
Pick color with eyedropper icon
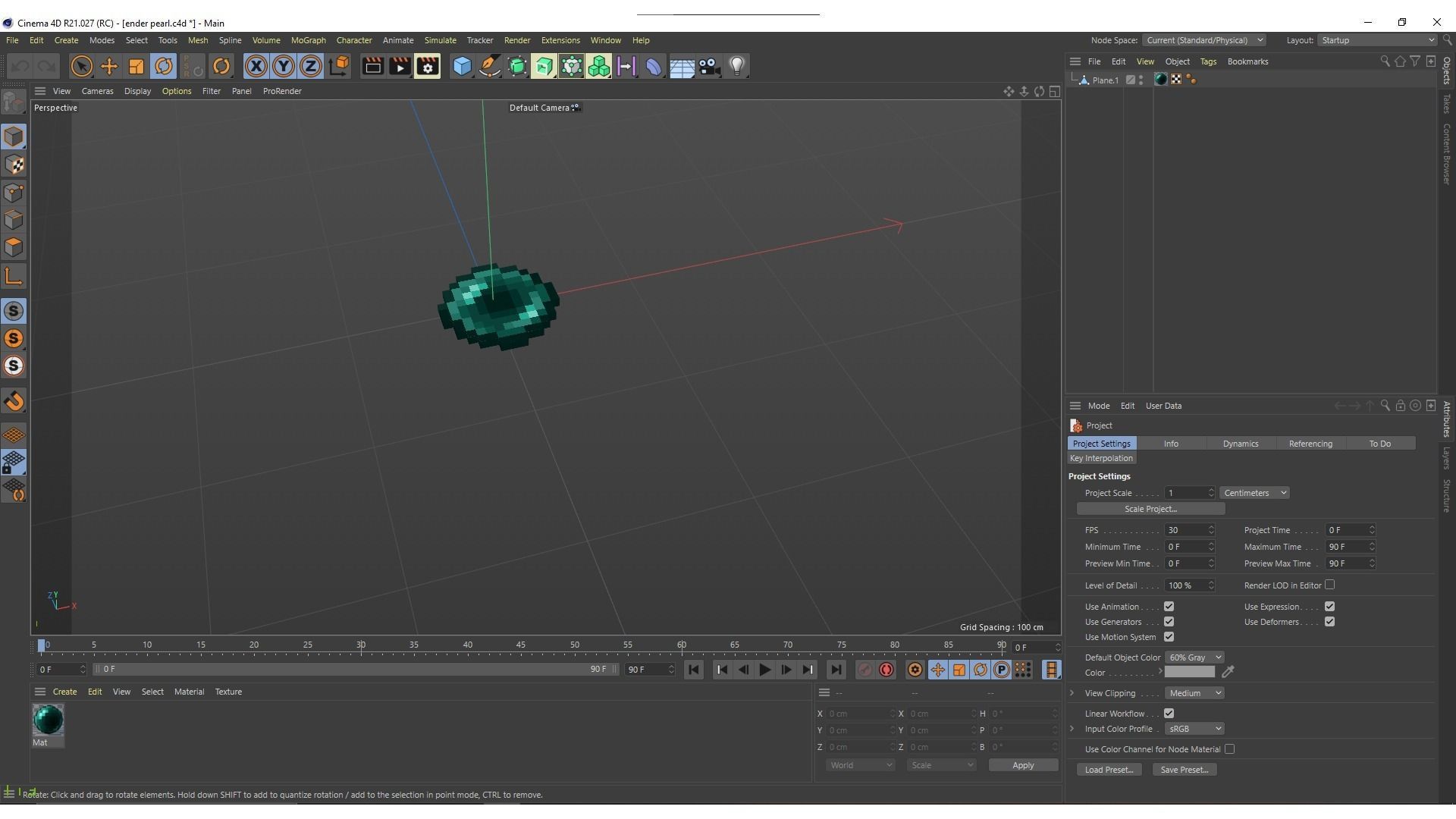point(1228,672)
